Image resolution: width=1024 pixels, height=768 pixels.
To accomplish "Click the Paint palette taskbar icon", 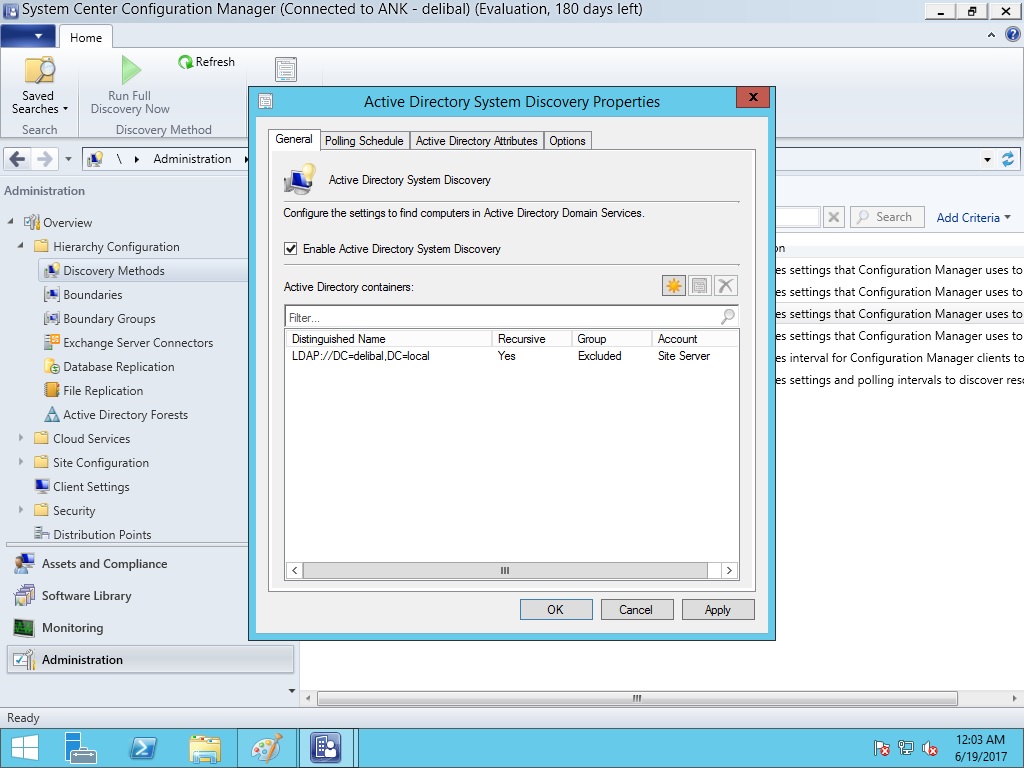I will (266, 748).
